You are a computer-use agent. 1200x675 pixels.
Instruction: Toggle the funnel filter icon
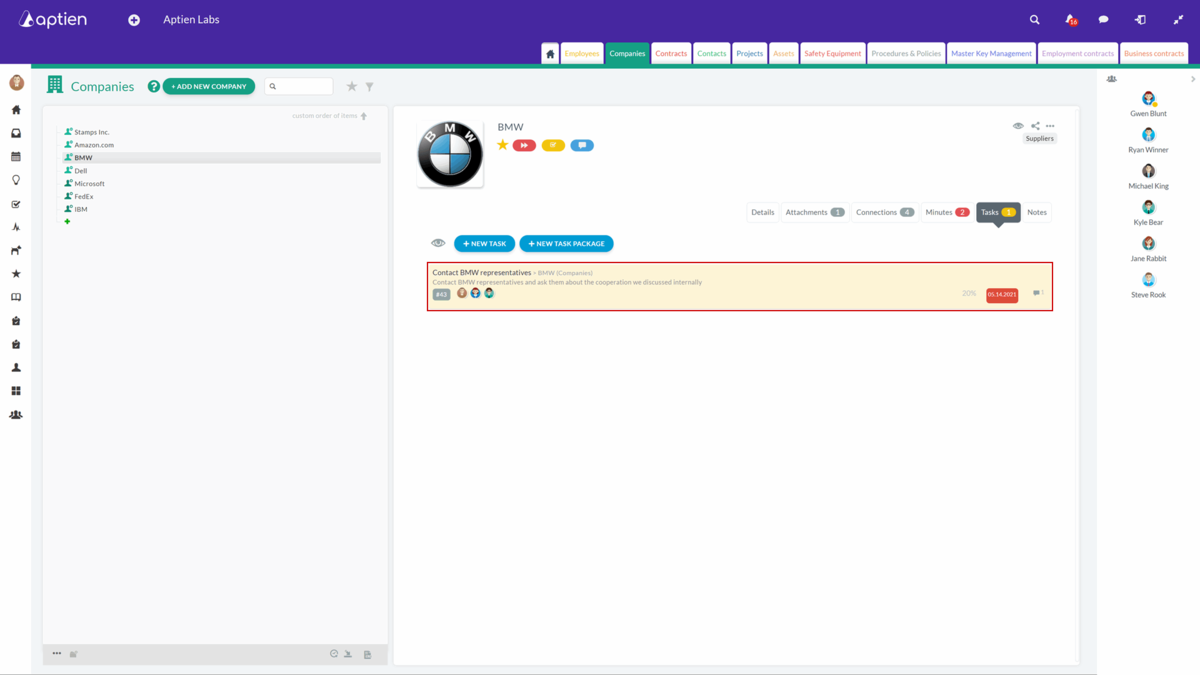pos(369,87)
